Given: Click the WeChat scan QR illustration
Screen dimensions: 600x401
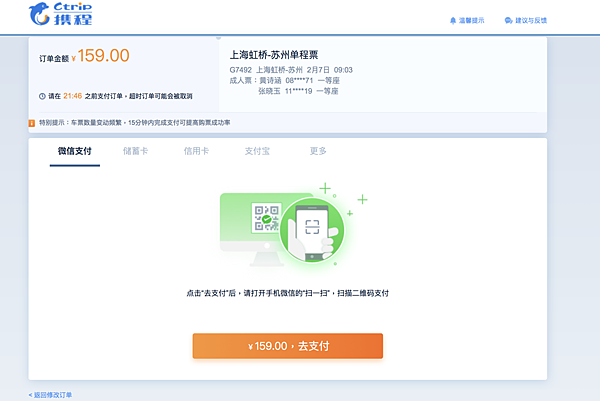Looking at the screenshot, I should [293, 225].
